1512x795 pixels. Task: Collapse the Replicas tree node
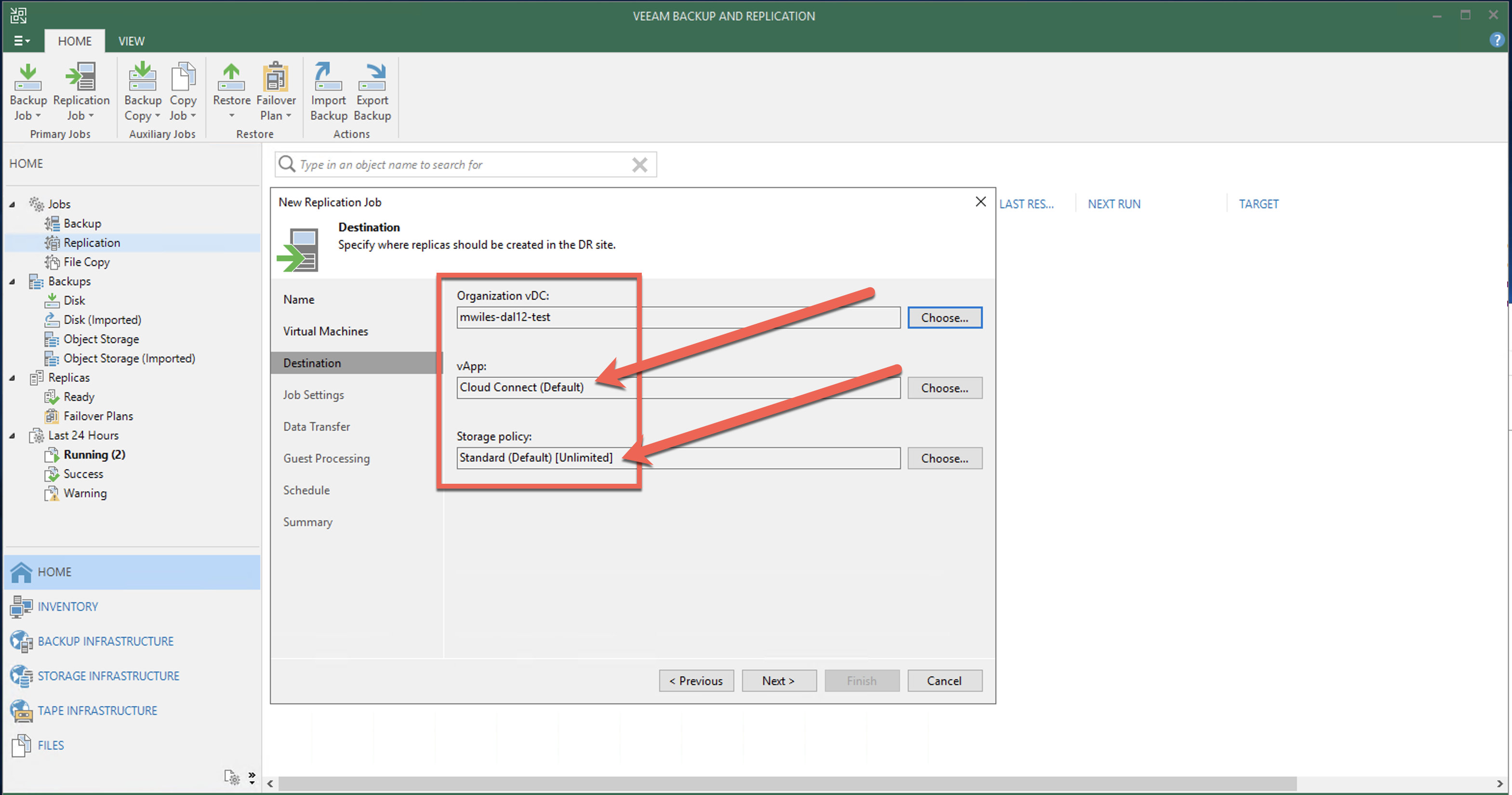(13, 378)
